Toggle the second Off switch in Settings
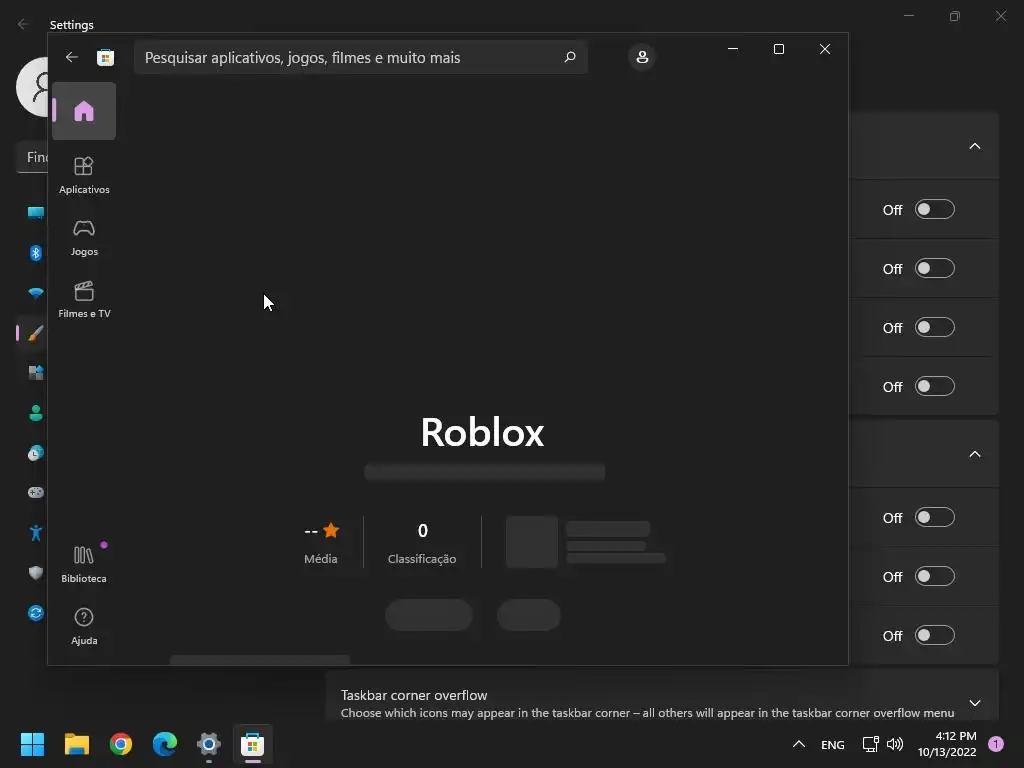This screenshot has width=1024, height=768. point(935,268)
